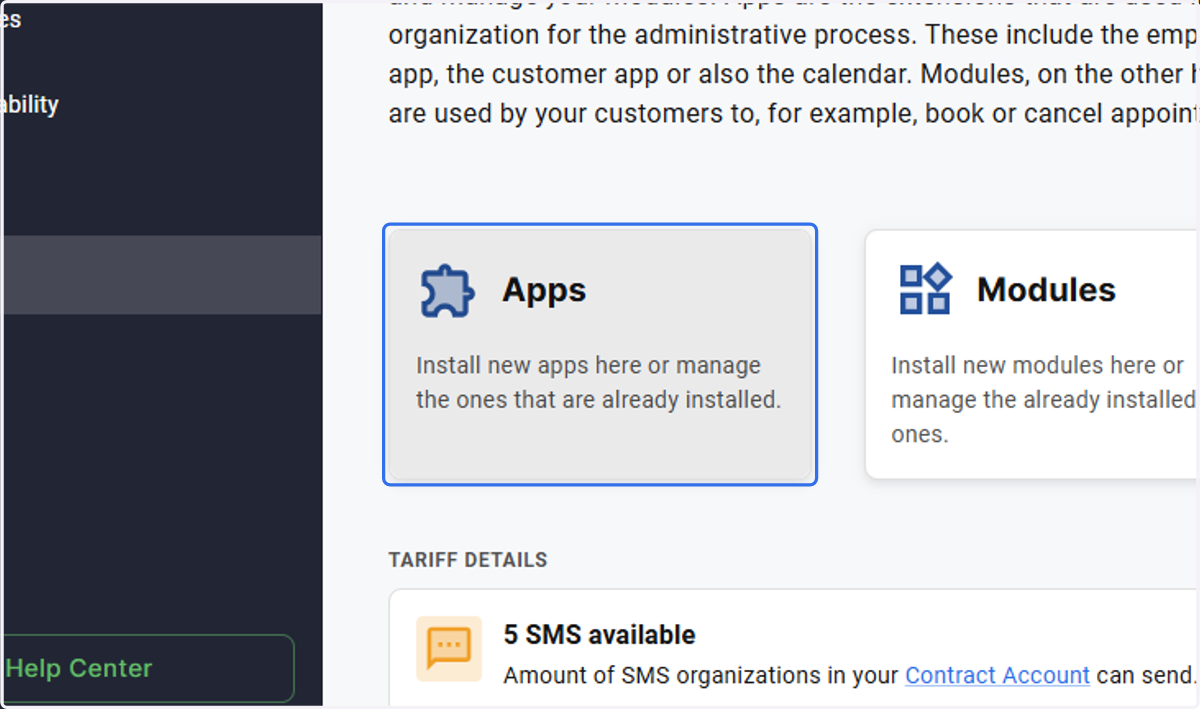
Task: Click the '5 SMS available' heading
Action: tap(599, 635)
